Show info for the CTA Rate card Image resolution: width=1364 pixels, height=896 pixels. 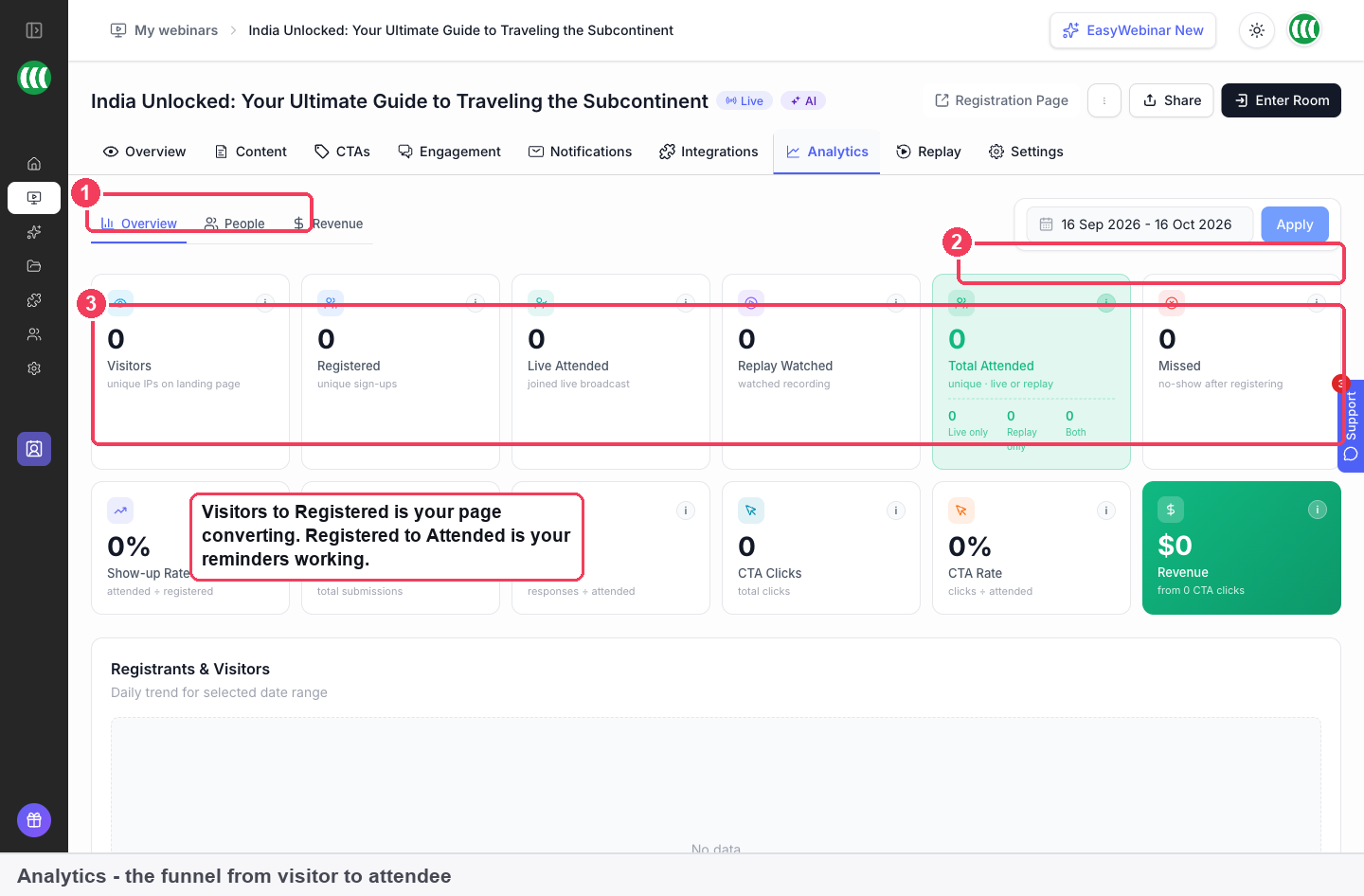coord(1105,511)
